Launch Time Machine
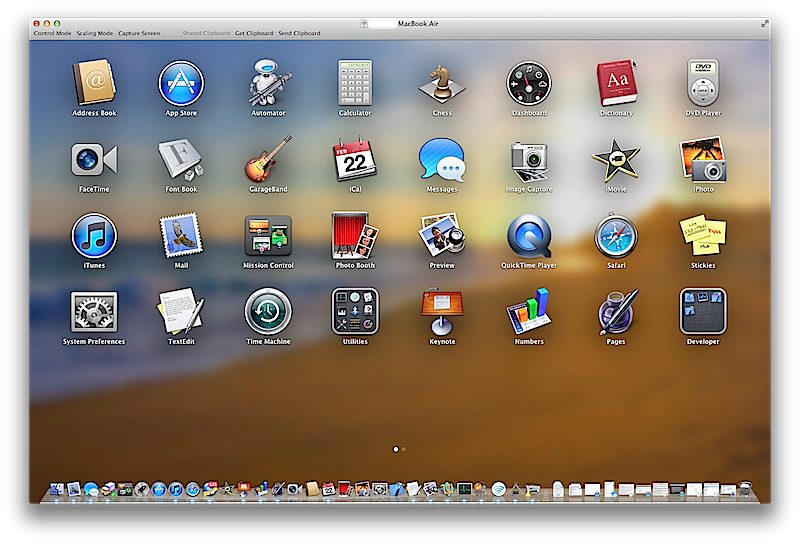Screen dimensions: 800x544 point(268,311)
